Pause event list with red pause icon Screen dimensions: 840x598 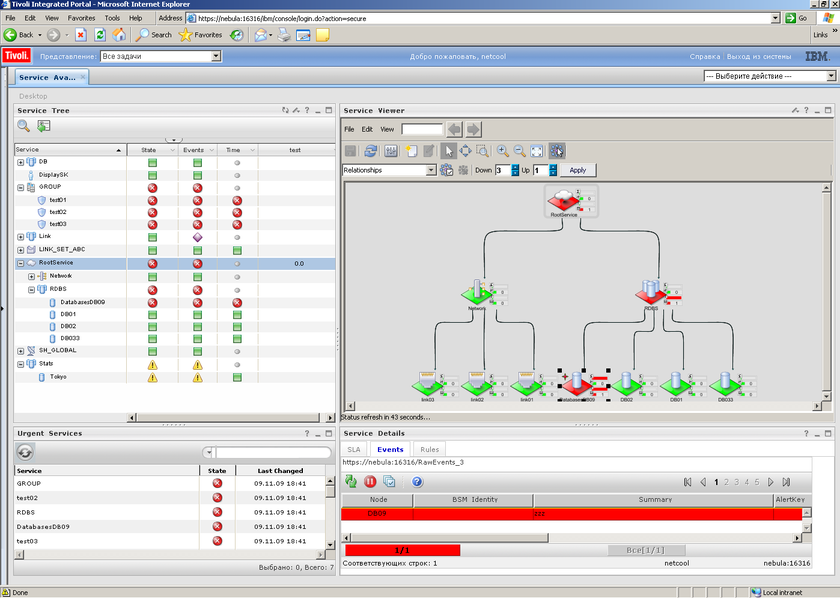[370, 482]
